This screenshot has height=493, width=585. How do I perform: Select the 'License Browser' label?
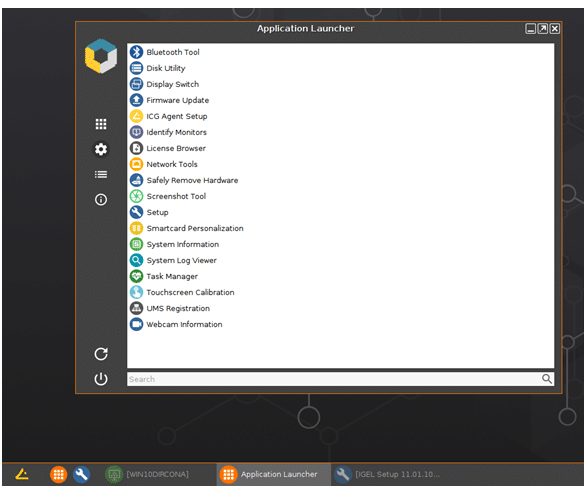pos(176,149)
